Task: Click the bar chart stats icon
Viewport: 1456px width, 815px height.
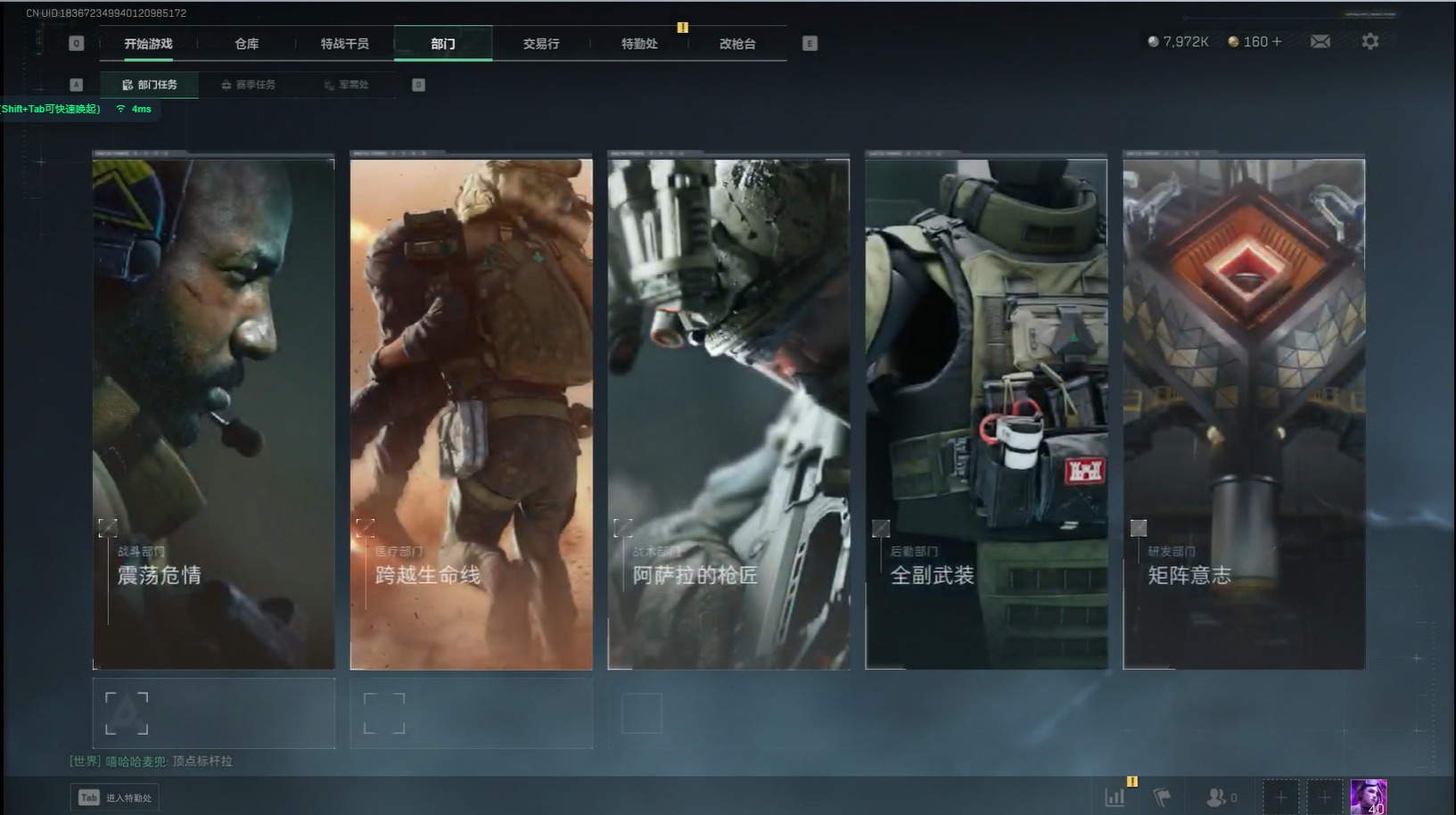Action: click(x=1115, y=797)
